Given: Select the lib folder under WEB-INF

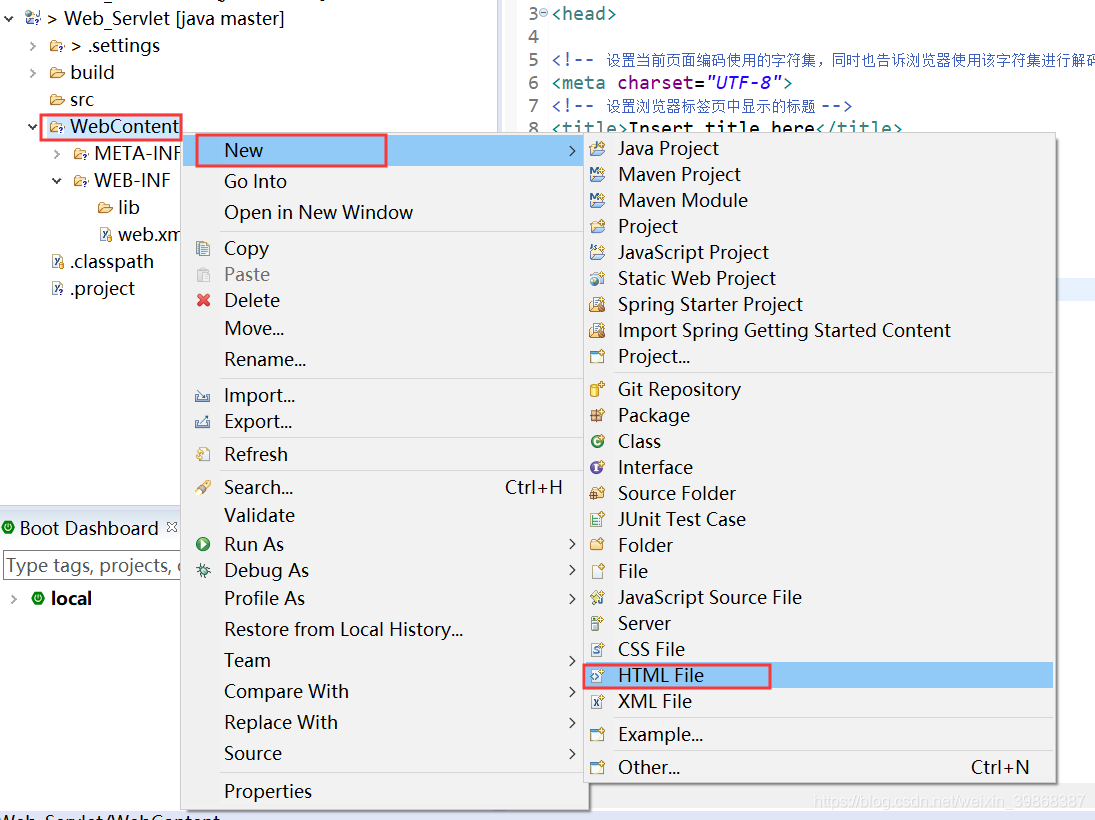Looking at the screenshot, I should click(128, 207).
